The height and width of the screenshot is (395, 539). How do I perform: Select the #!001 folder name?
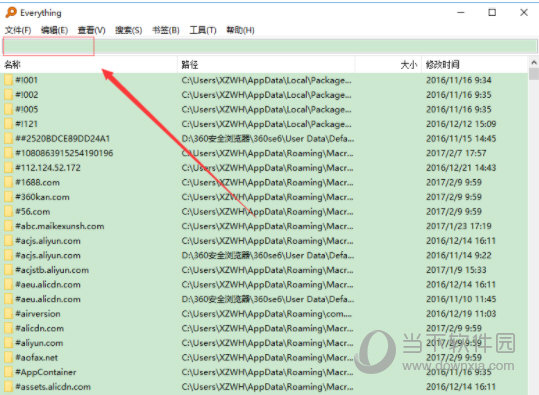pos(26,80)
